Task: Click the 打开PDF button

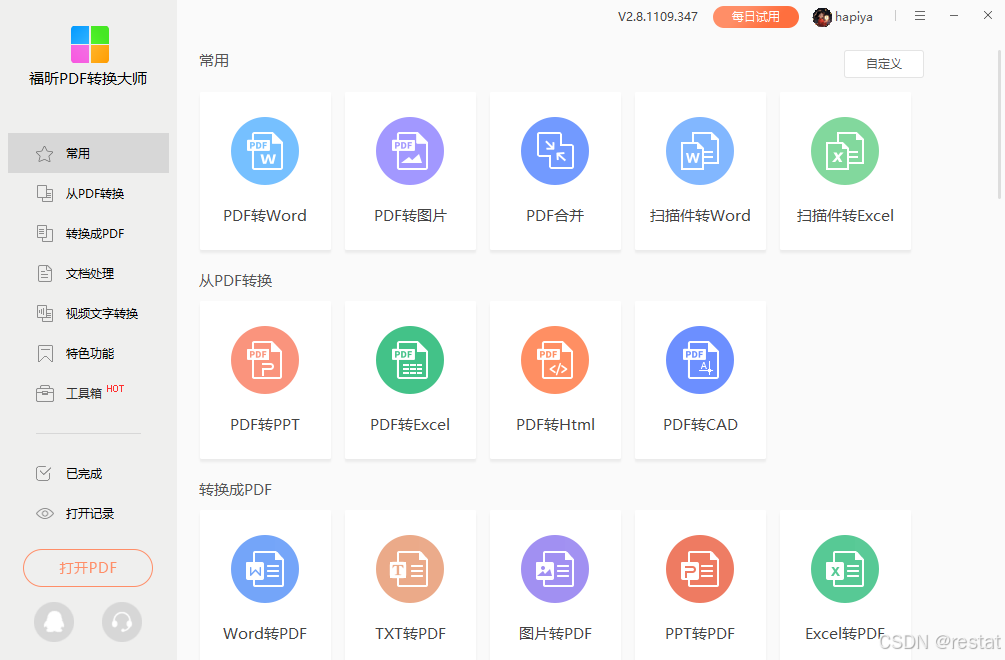Action: [88, 568]
